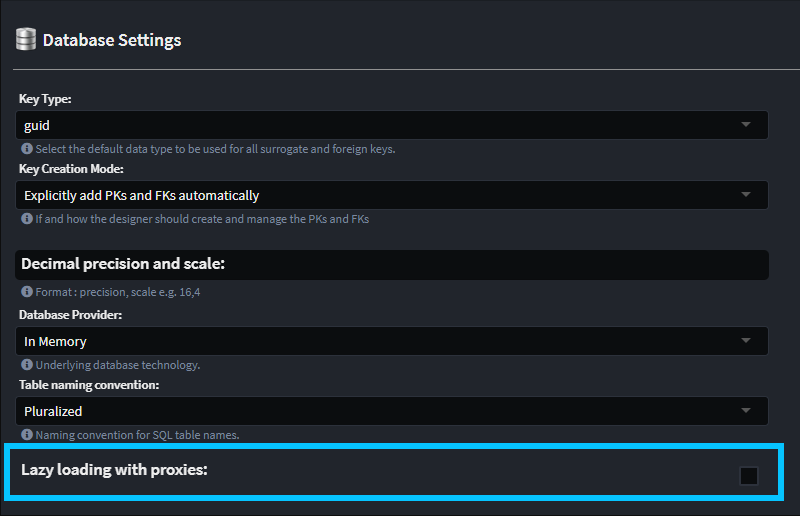Image resolution: width=800 pixels, height=516 pixels.
Task: Click the Database Settings heading
Action: pos(112,41)
